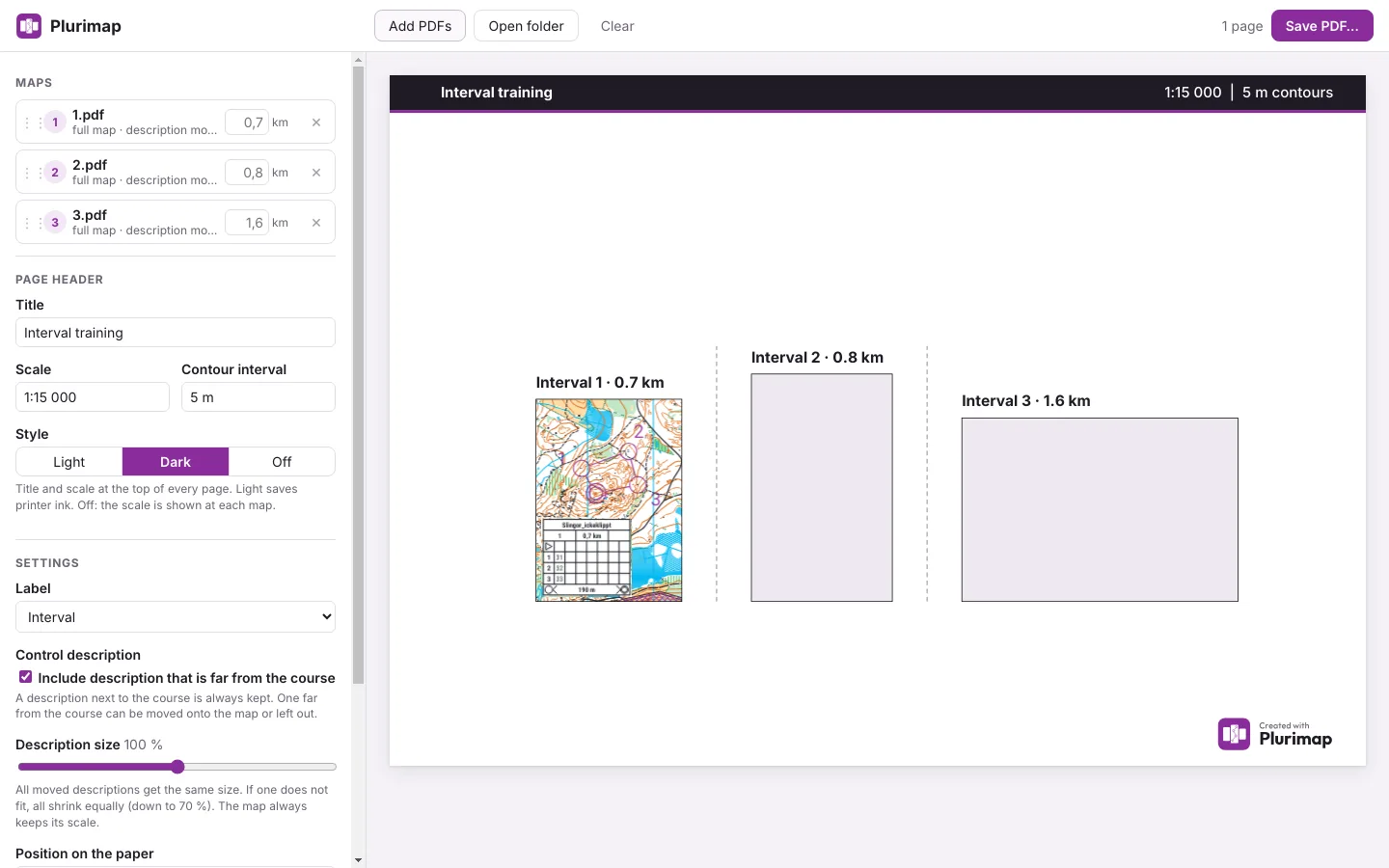Grab the drag handle of 3.pdf
Viewport: 1389px width, 868px height.
coord(33,223)
